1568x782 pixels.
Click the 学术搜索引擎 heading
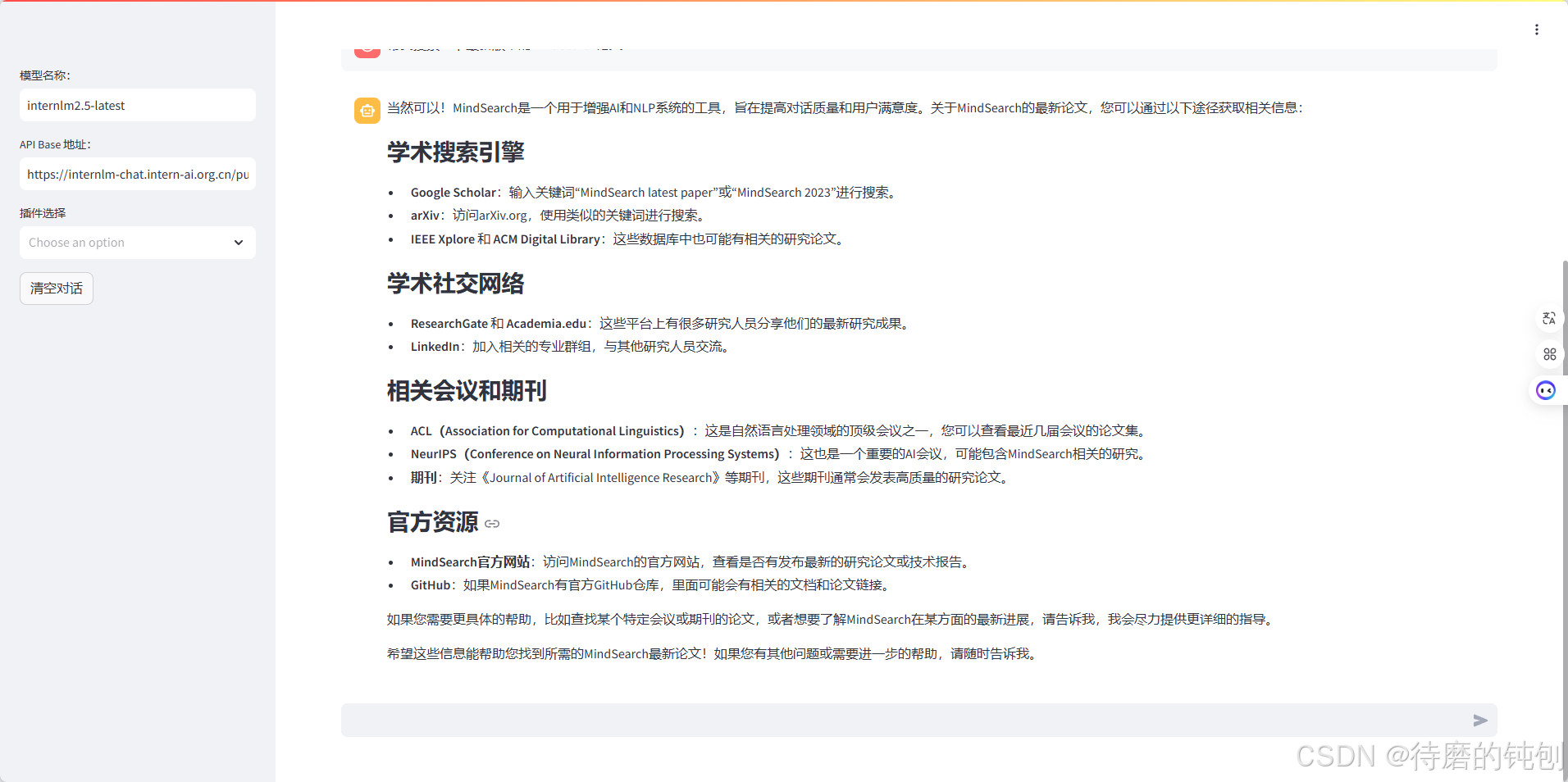pyautogui.click(x=456, y=152)
